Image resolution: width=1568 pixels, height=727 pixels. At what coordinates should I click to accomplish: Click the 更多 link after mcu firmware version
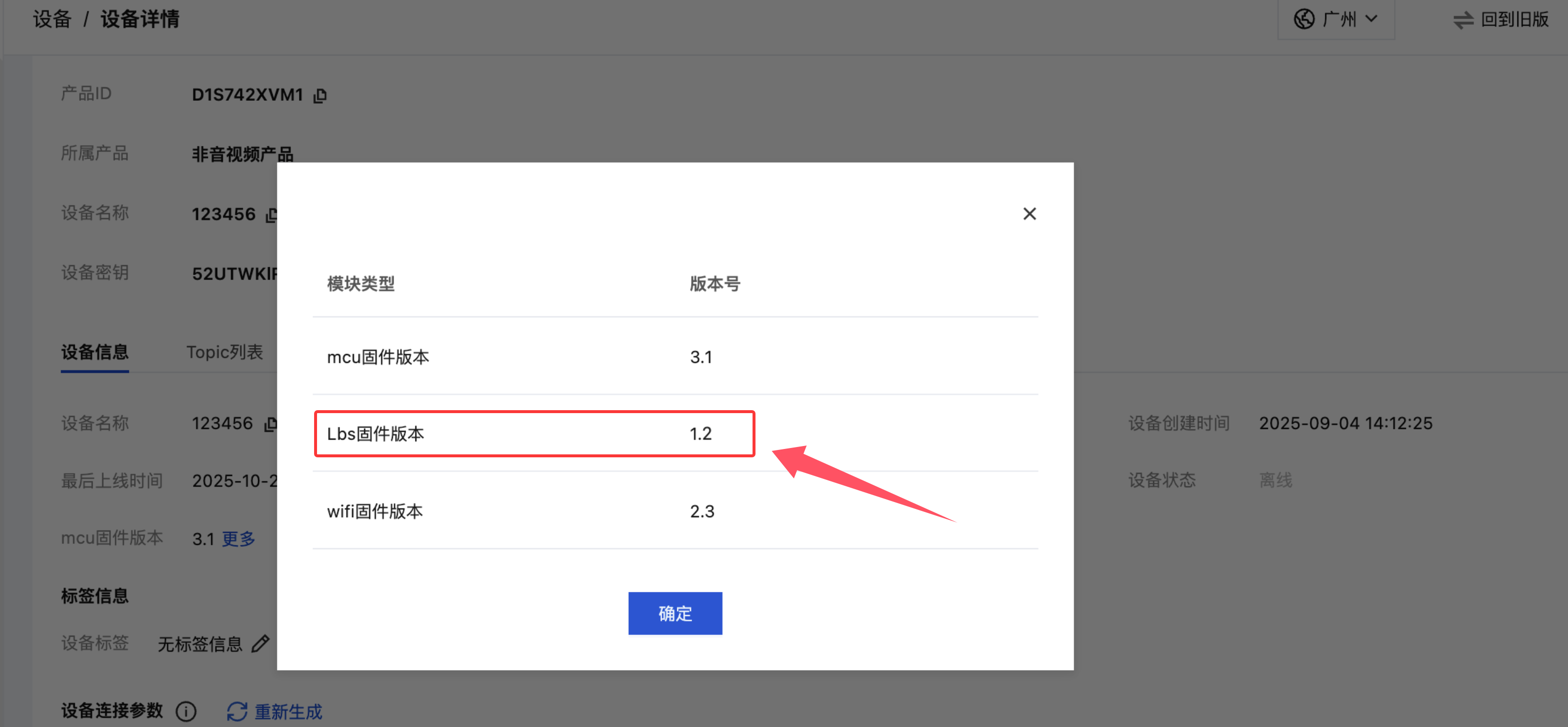point(238,538)
